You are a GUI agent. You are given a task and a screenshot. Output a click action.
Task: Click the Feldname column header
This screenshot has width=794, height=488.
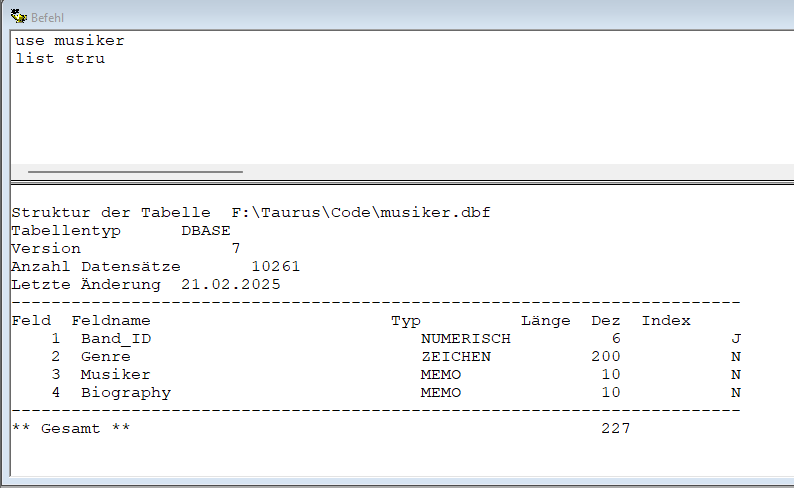point(110,321)
